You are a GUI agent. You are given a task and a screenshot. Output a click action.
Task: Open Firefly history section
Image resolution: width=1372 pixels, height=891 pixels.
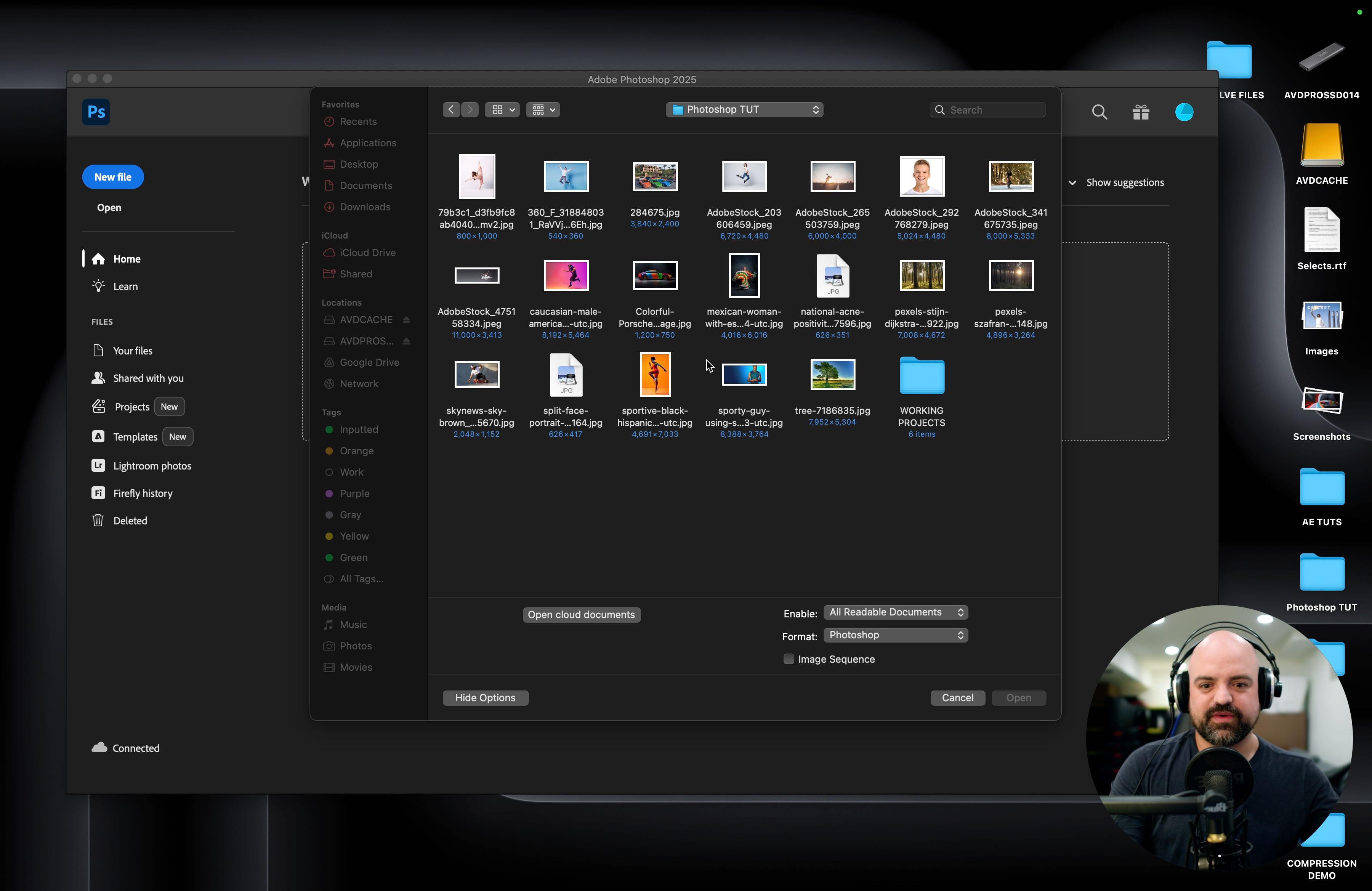[x=143, y=494]
